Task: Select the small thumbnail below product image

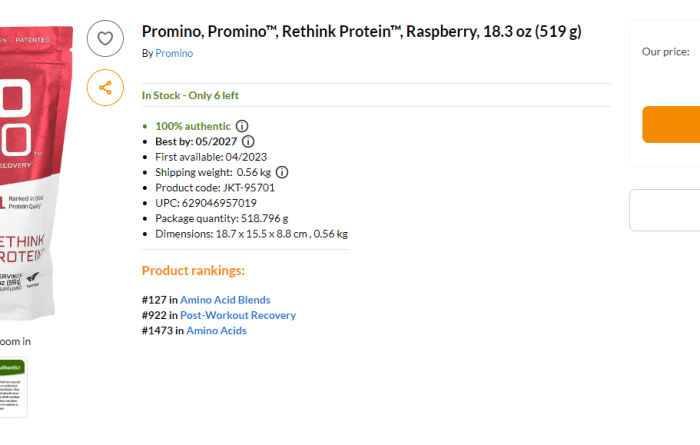Action: coord(12,385)
